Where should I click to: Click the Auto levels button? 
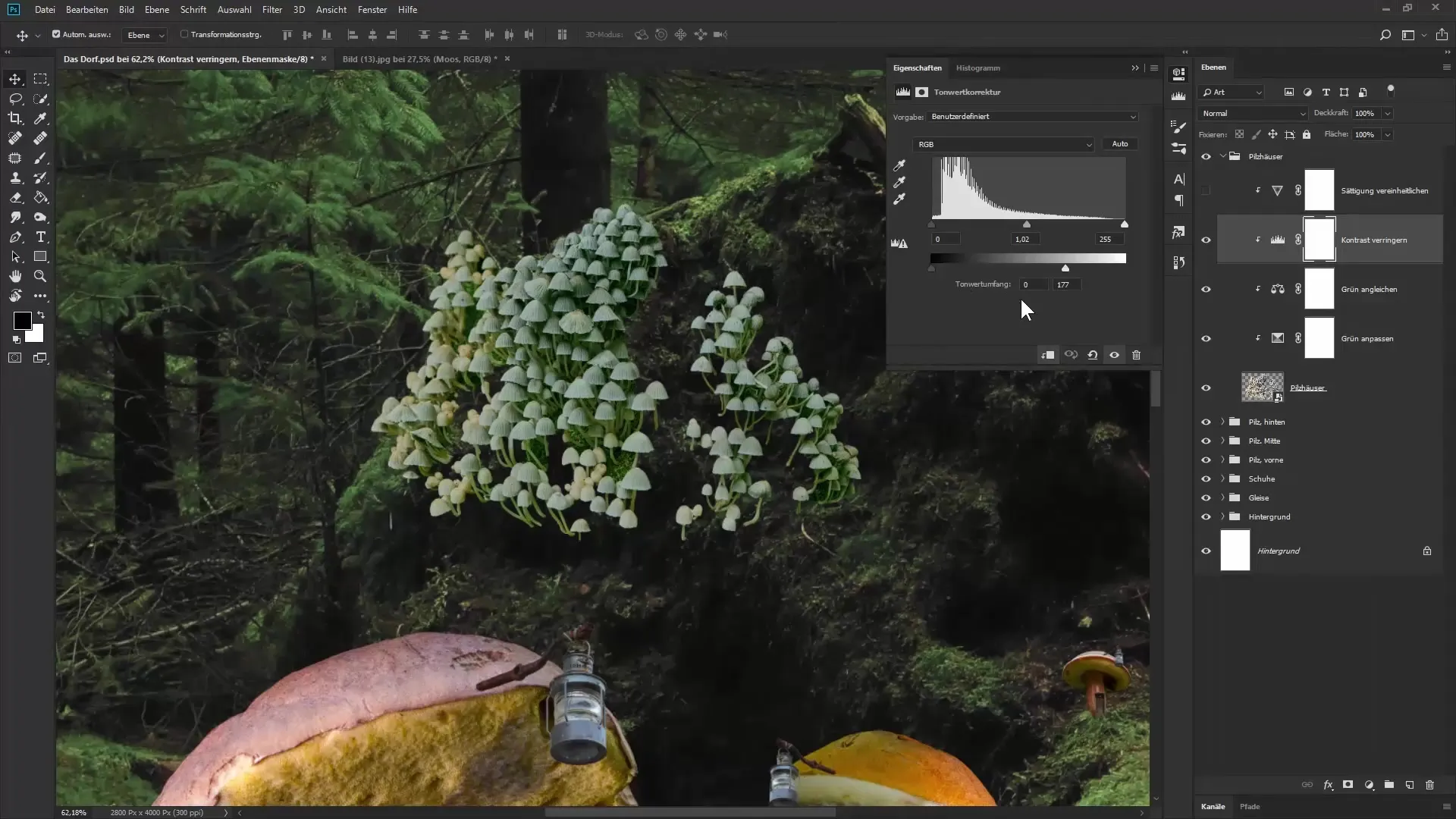1120,144
